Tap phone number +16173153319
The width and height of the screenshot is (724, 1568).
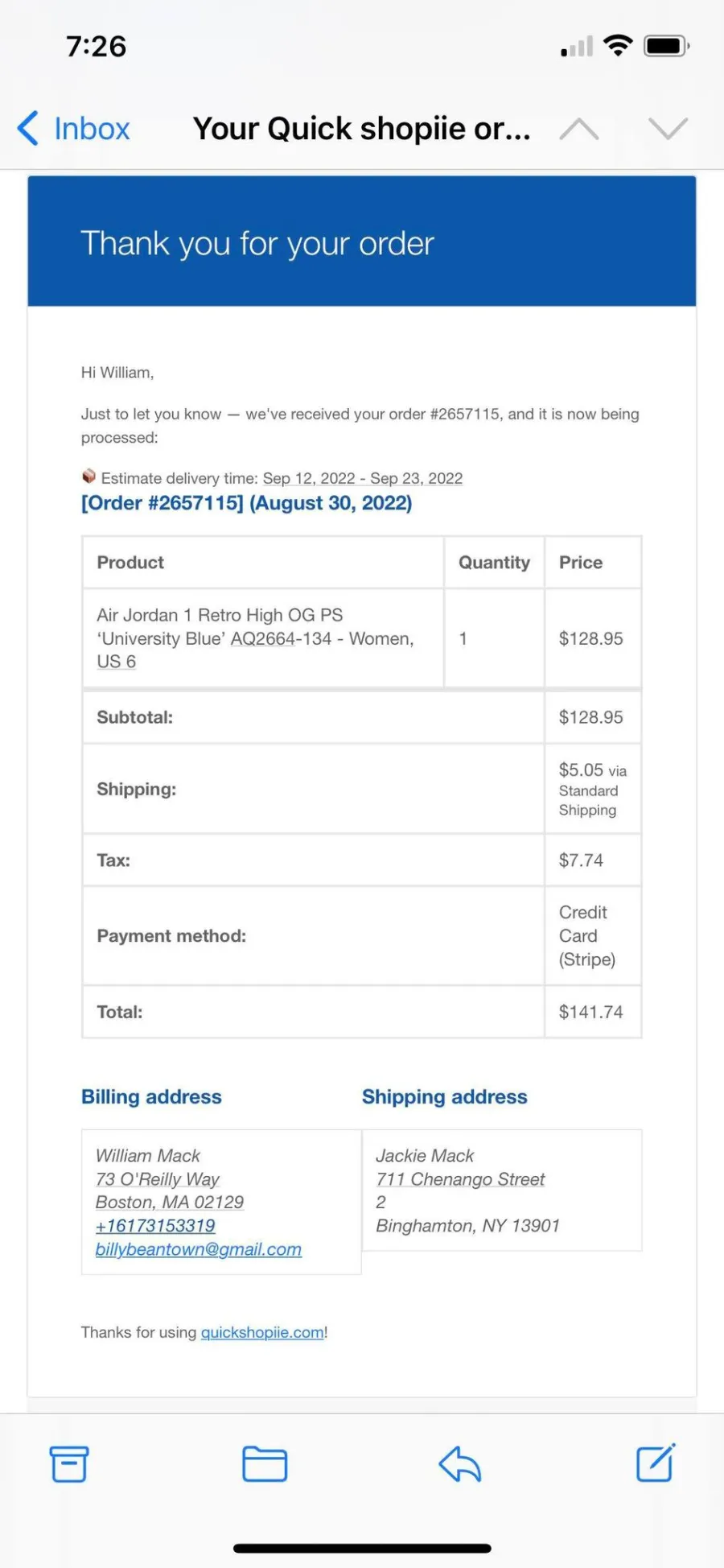[x=155, y=1225]
